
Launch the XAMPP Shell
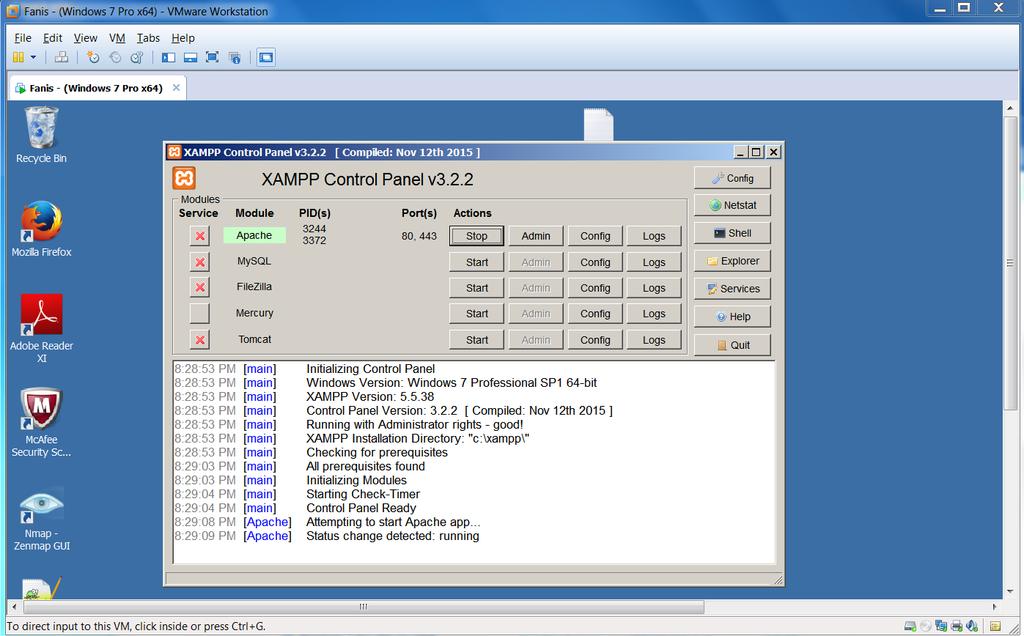pyautogui.click(x=732, y=233)
